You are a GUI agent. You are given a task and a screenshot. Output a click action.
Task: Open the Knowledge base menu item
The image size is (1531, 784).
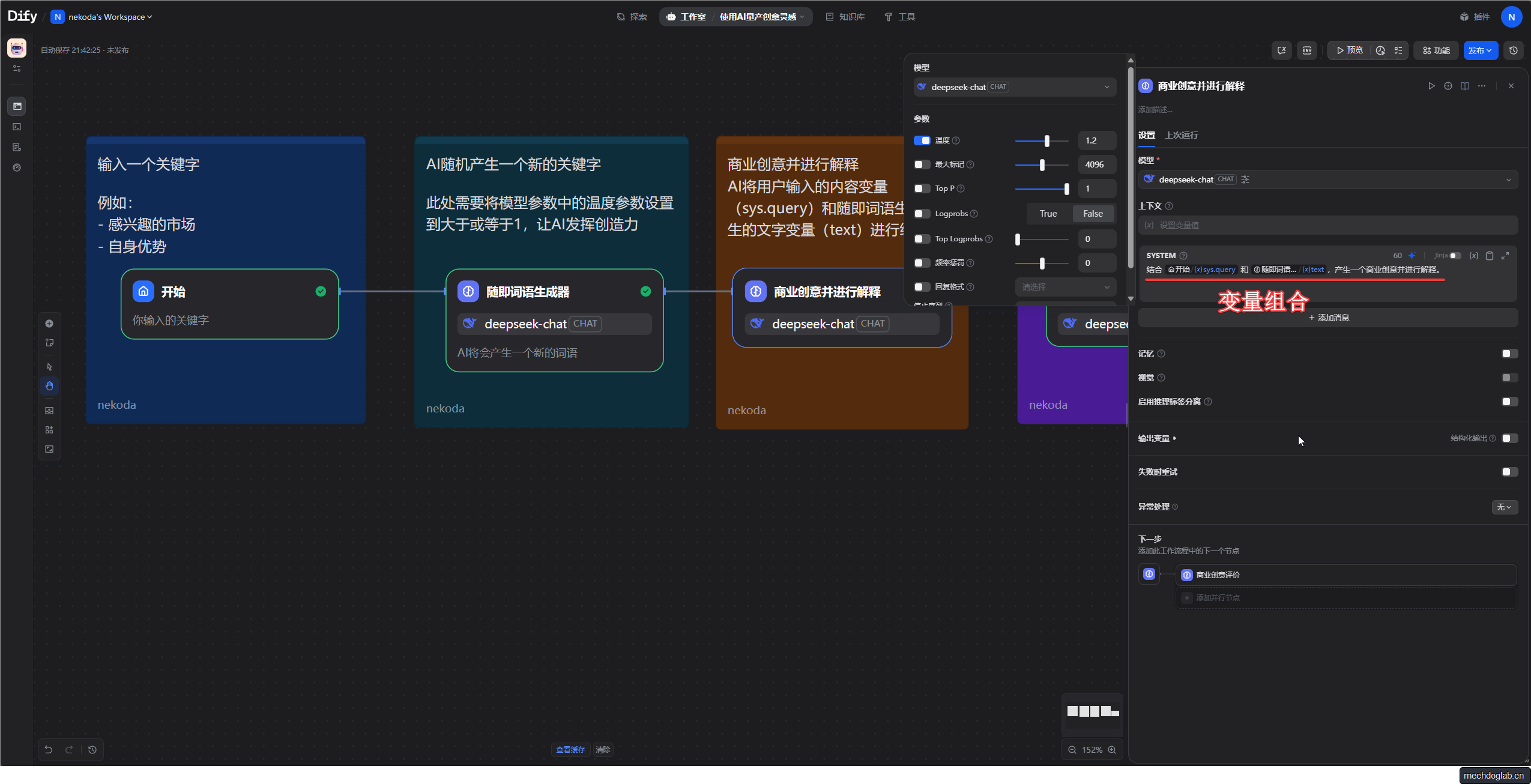tap(845, 17)
